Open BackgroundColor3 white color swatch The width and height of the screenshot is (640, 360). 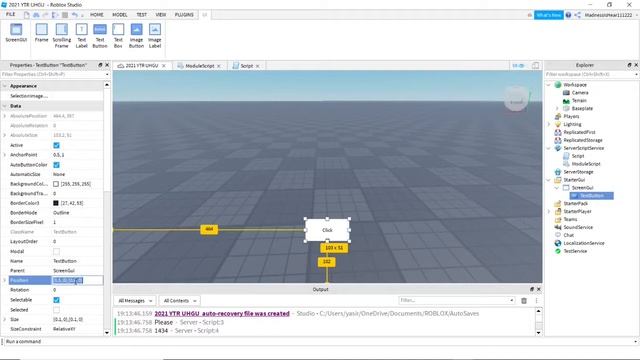pos(56,184)
